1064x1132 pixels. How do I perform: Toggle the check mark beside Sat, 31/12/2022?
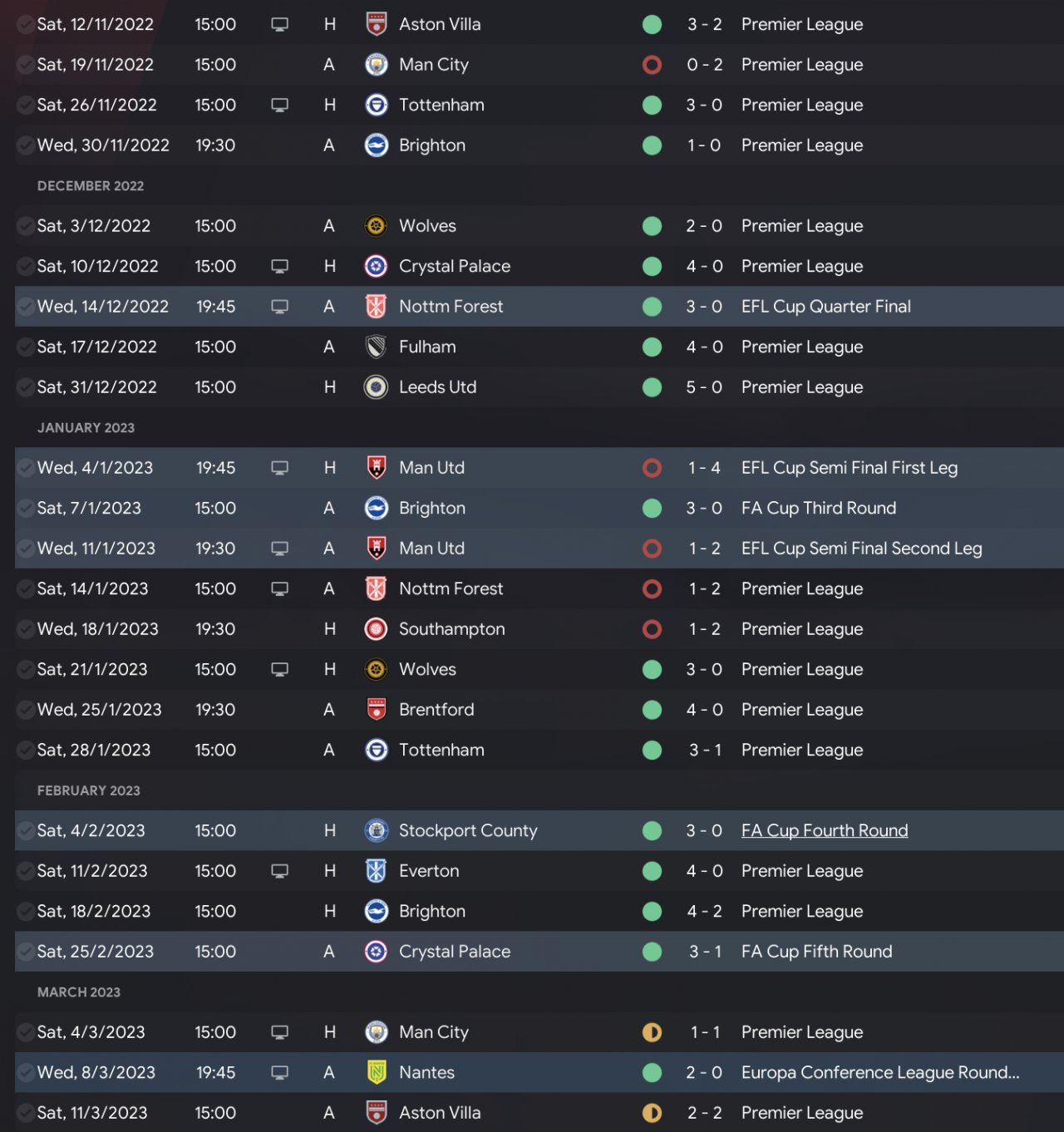tap(26, 387)
